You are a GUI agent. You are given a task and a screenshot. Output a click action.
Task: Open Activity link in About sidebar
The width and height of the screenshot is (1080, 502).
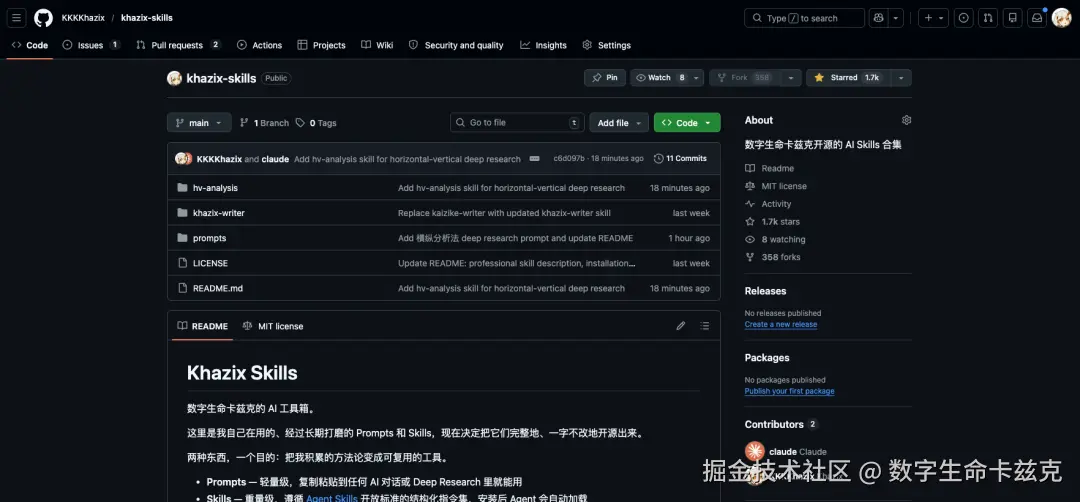click(x=768, y=204)
